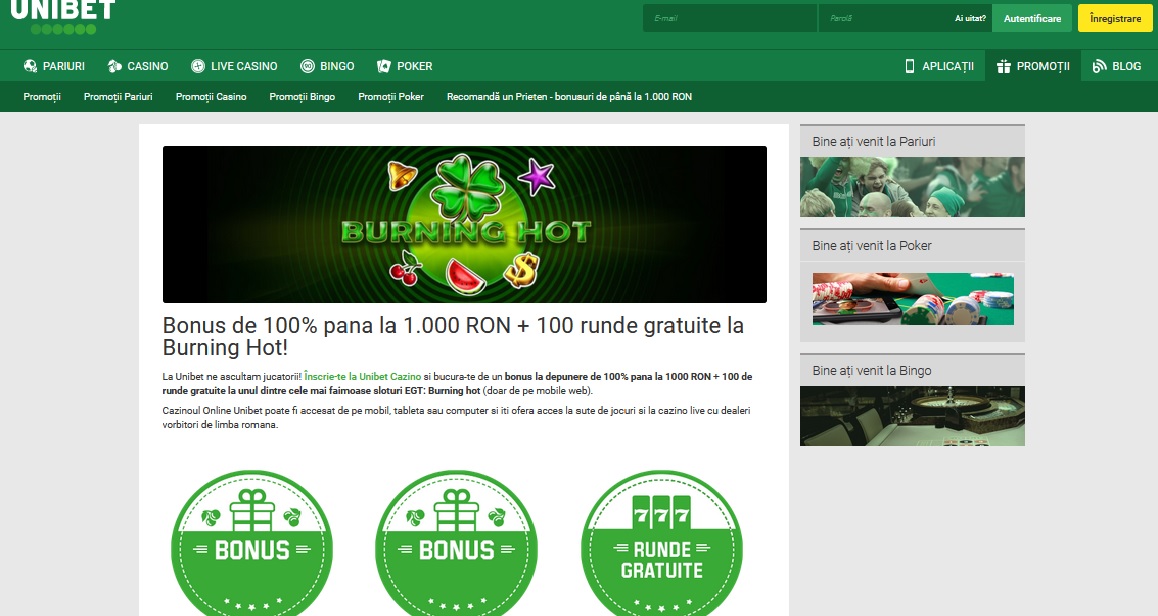This screenshot has height=616, width=1158.
Task: Click the Burning Hot banner
Action: (x=465, y=224)
